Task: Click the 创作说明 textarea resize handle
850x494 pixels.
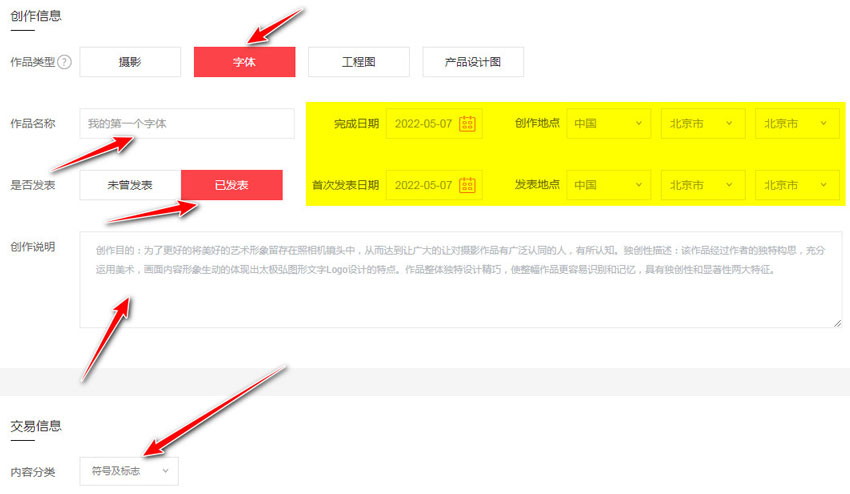Action: pos(836,322)
